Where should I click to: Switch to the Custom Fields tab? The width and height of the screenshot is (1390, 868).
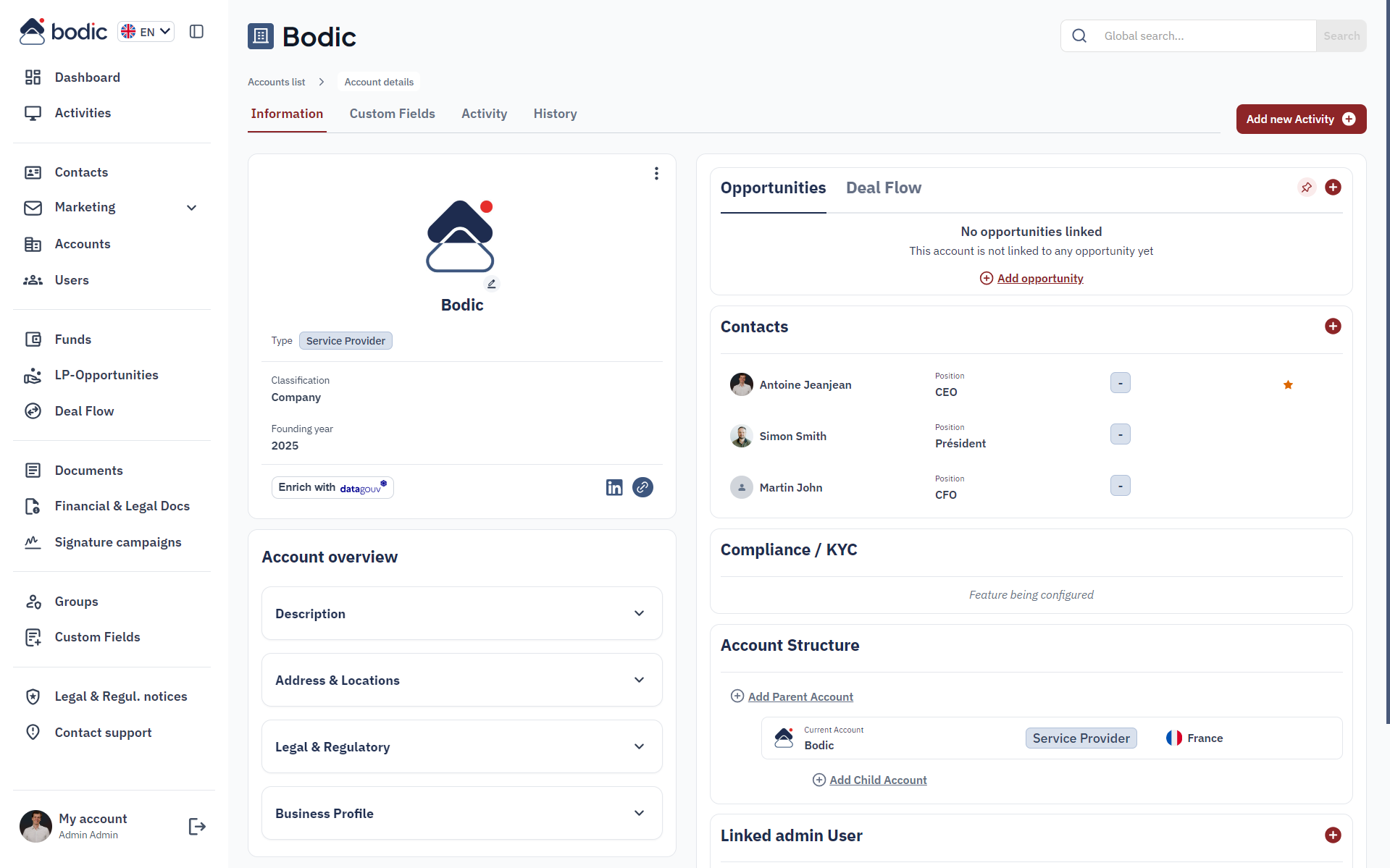[x=392, y=114]
